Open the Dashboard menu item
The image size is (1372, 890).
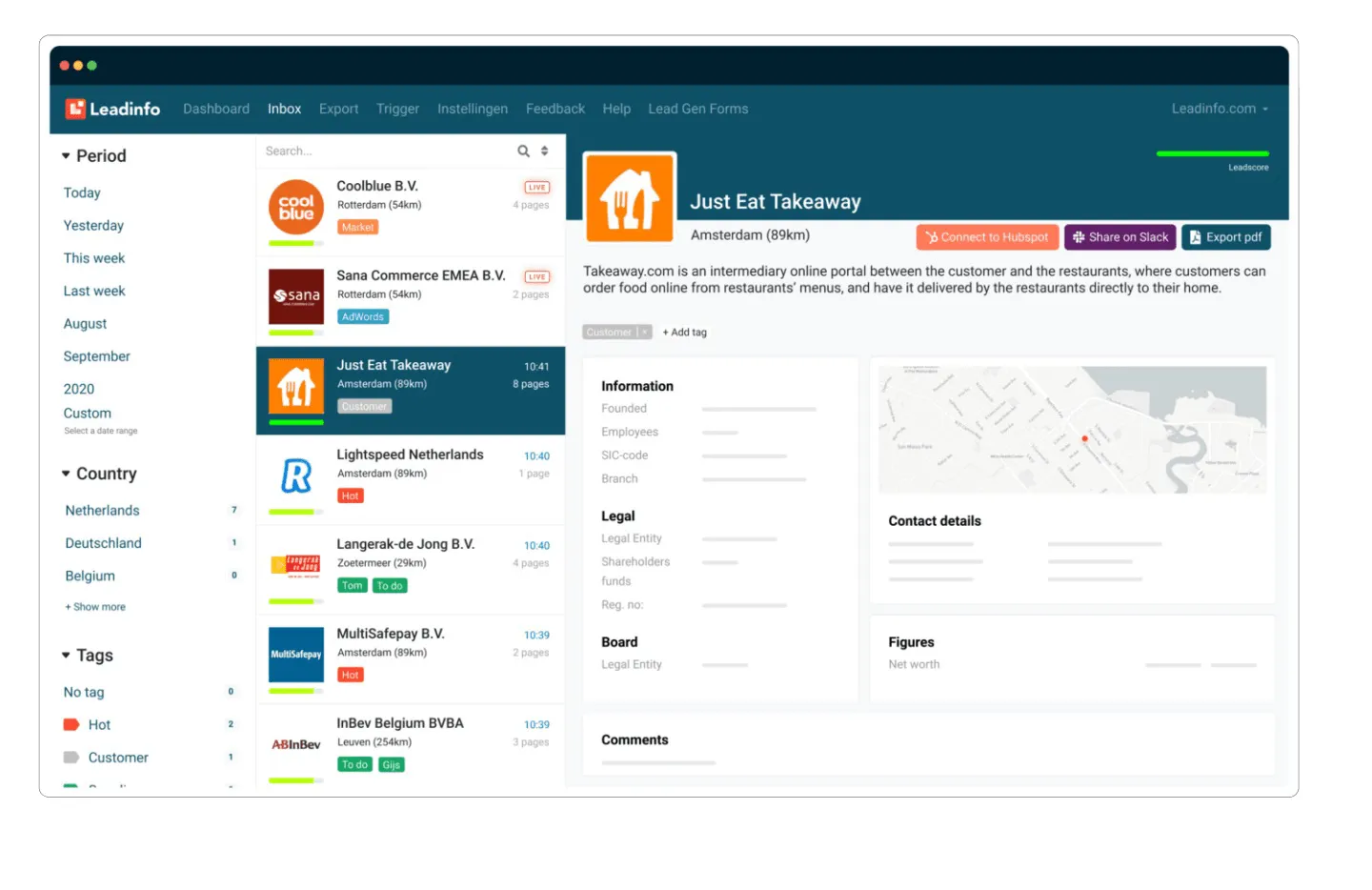tap(216, 109)
